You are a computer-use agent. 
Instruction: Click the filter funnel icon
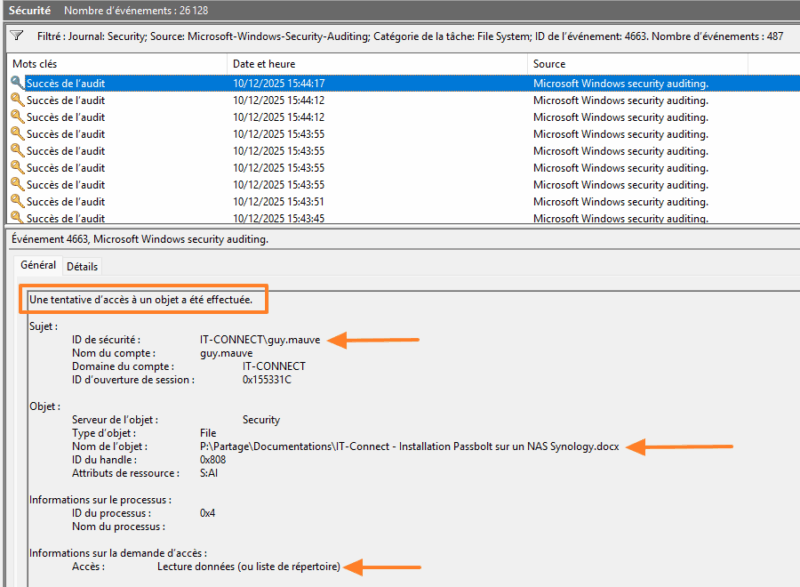17,36
